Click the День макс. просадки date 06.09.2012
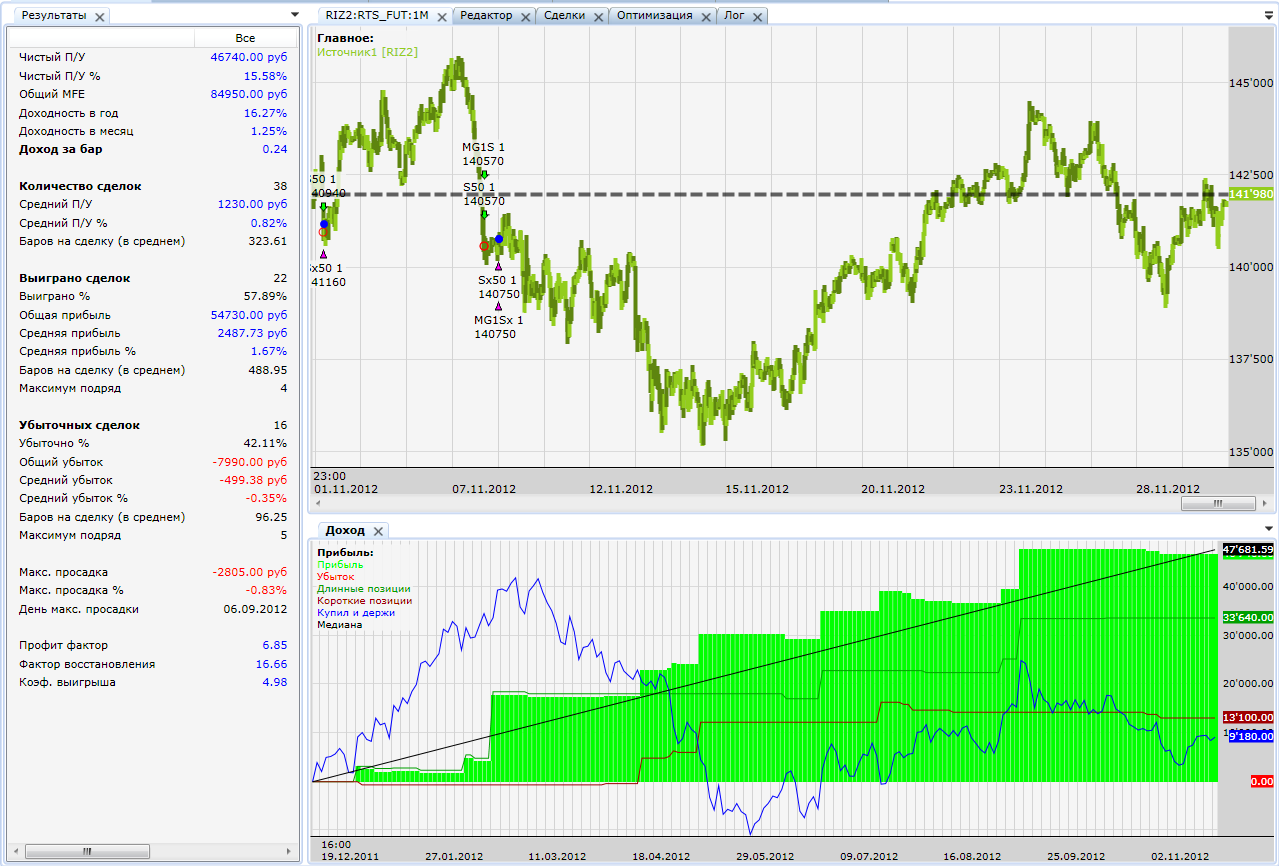 click(255, 609)
